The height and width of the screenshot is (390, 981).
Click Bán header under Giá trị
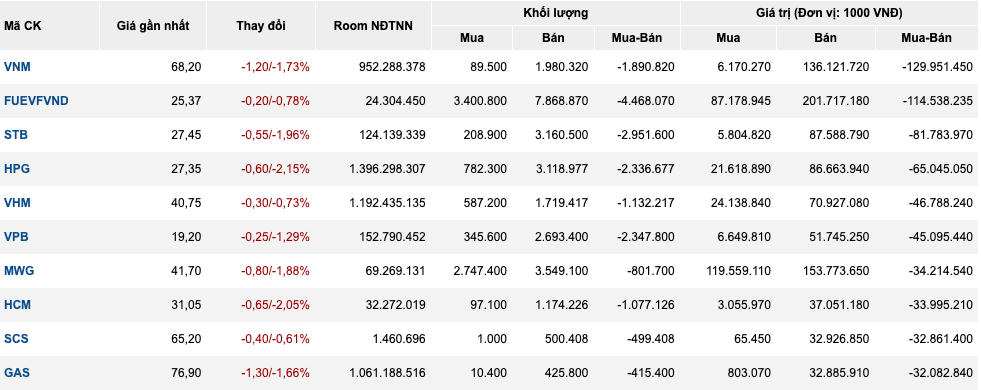point(825,38)
